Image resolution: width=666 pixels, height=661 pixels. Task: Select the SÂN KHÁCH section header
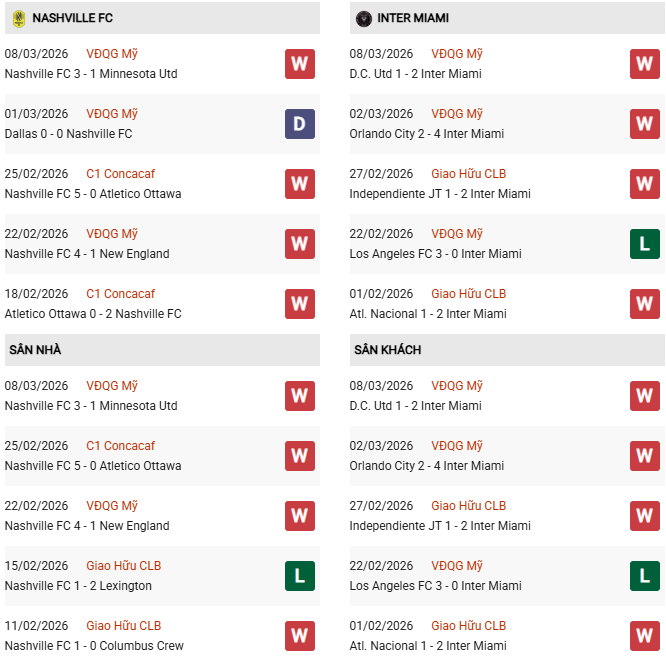coord(387,350)
